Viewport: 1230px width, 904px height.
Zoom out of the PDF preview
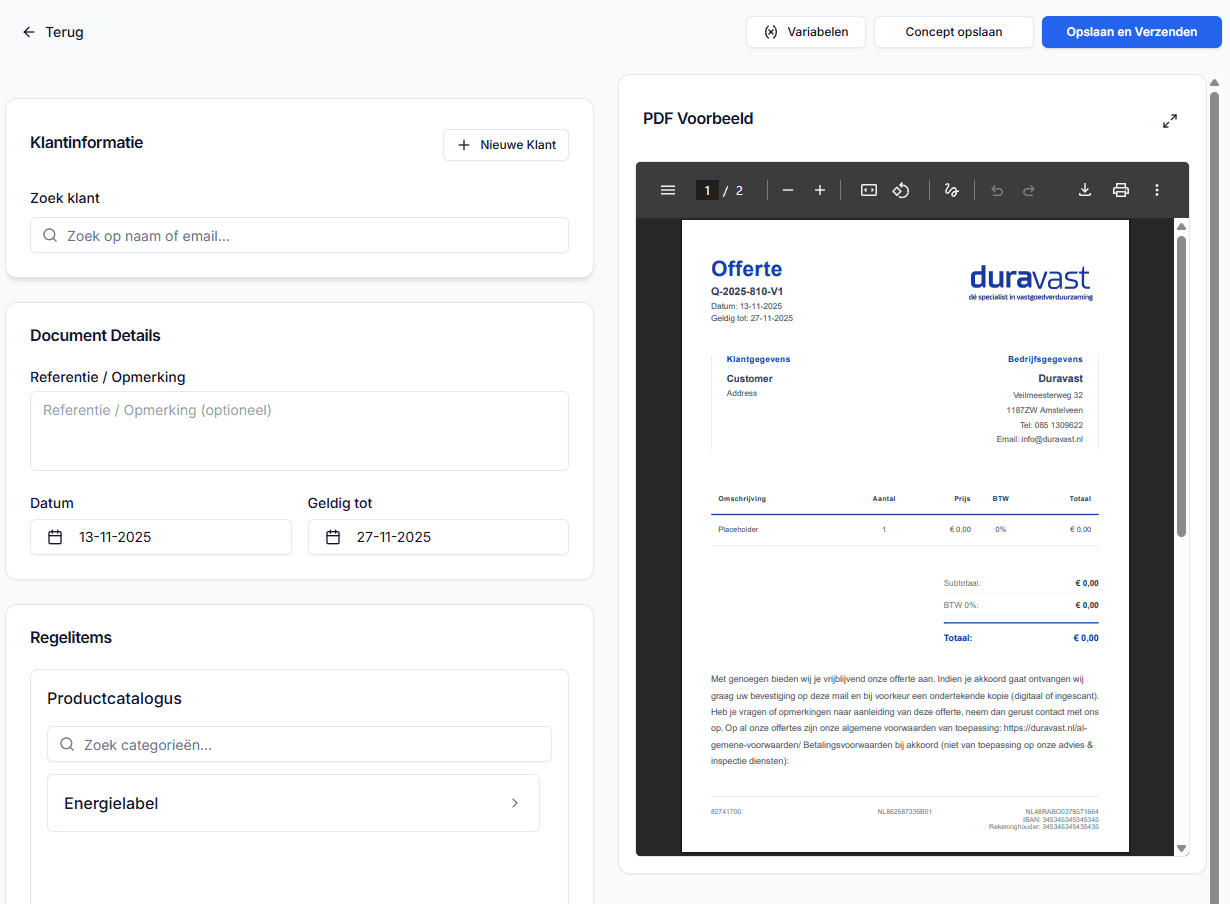click(x=788, y=189)
